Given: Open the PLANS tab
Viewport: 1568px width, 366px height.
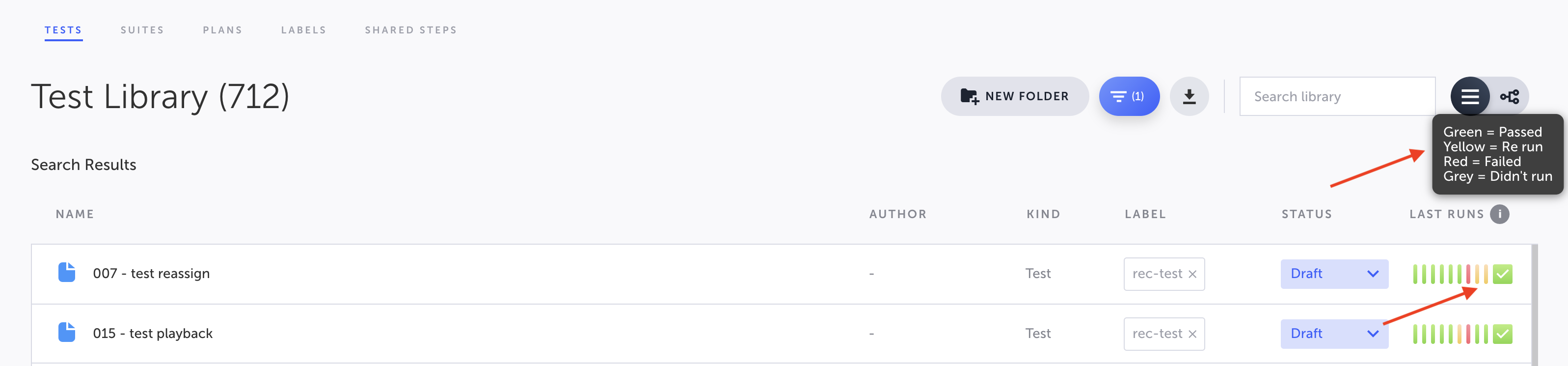Looking at the screenshot, I should (x=223, y=29).
